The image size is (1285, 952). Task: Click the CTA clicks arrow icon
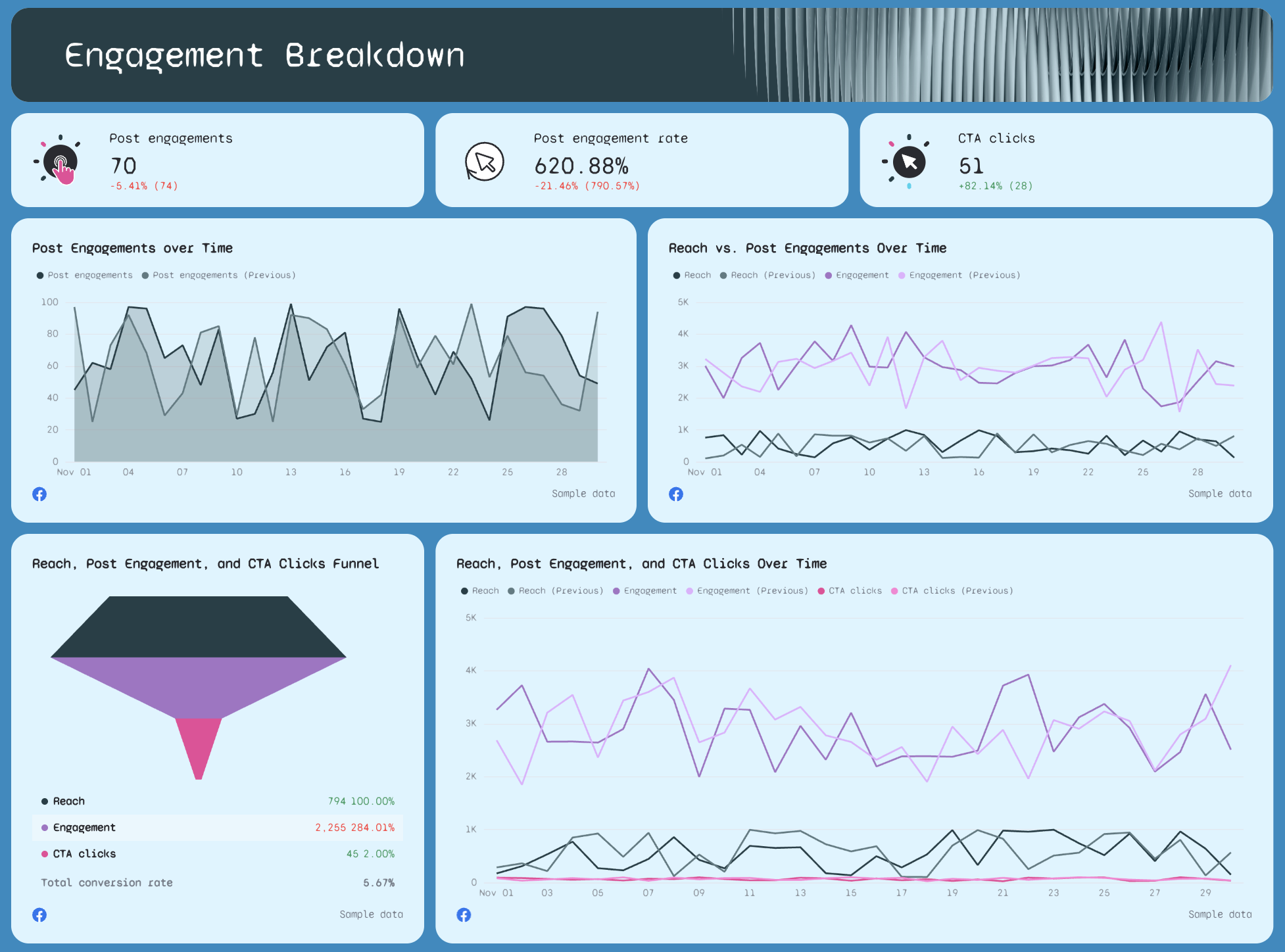[910, 160]
